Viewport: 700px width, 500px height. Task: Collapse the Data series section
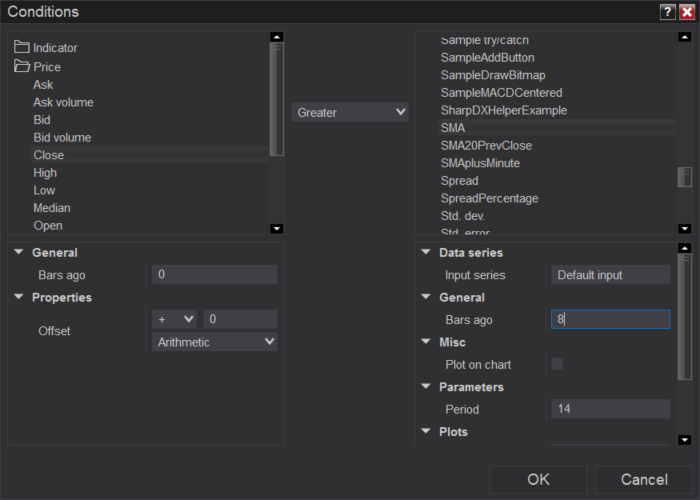426,252
